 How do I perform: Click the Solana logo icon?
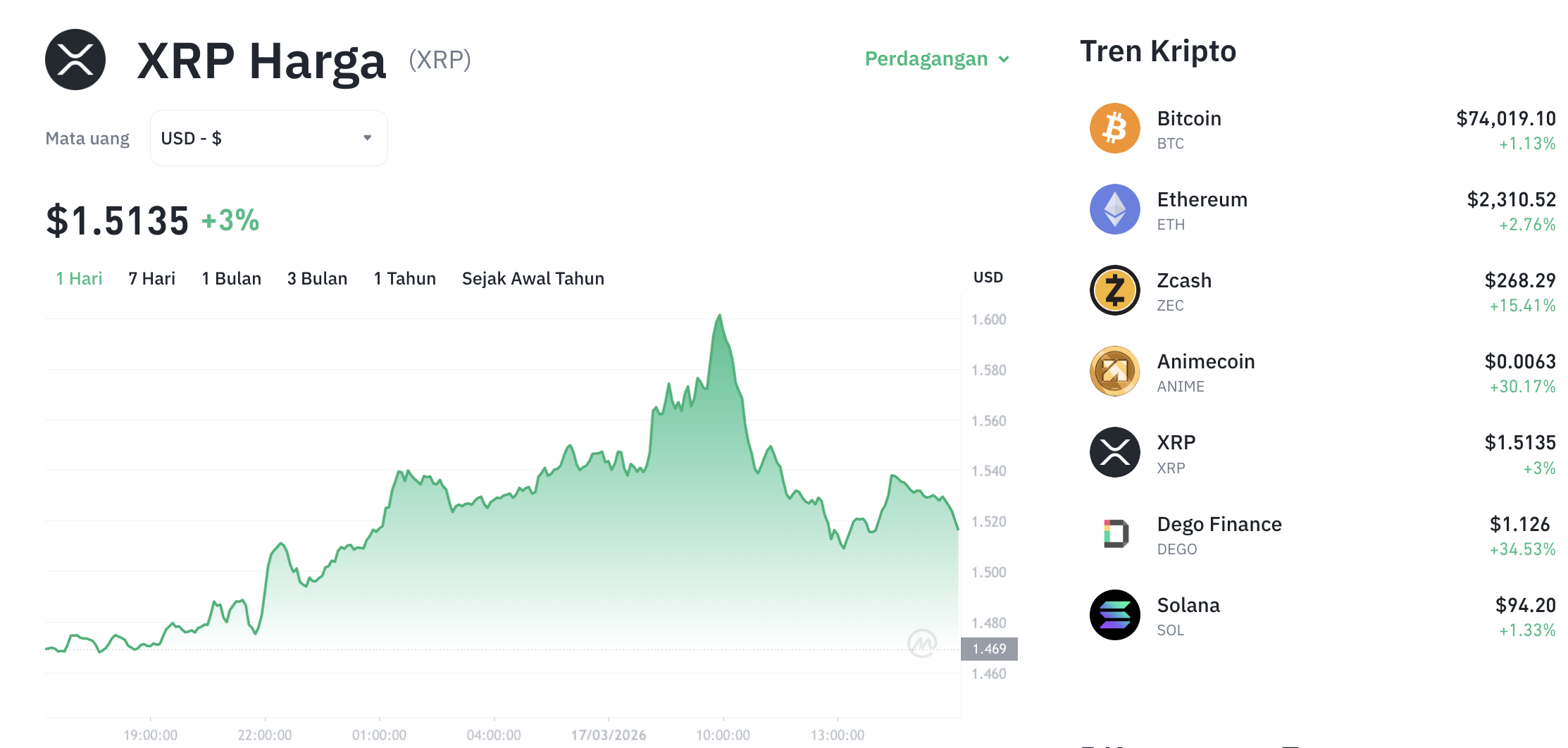tap(1115, 615)
